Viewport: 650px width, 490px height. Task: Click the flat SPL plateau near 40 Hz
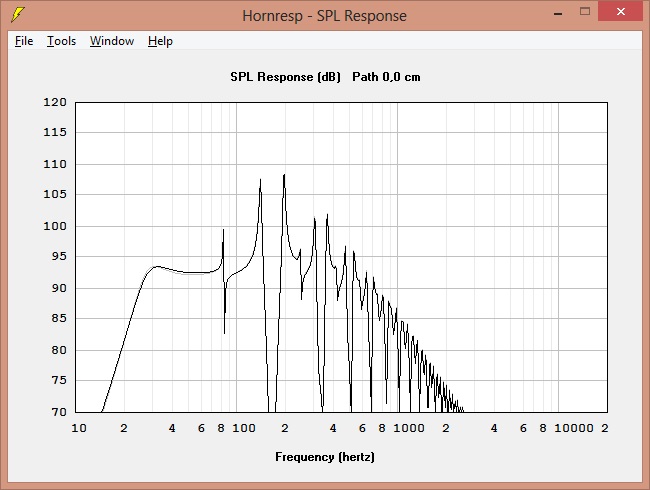pyautogui.click(x=174, y=270)
